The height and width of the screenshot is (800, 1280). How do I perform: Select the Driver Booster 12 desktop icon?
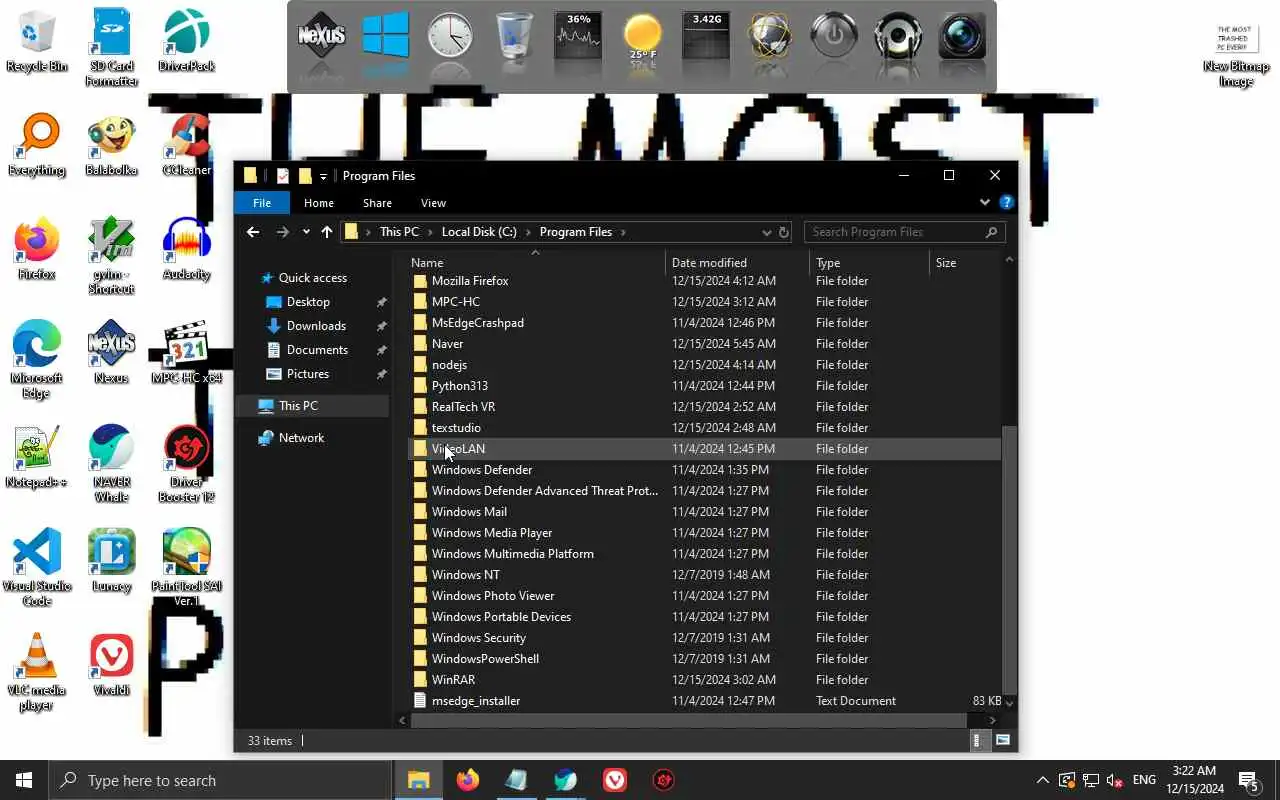point(186,464)
